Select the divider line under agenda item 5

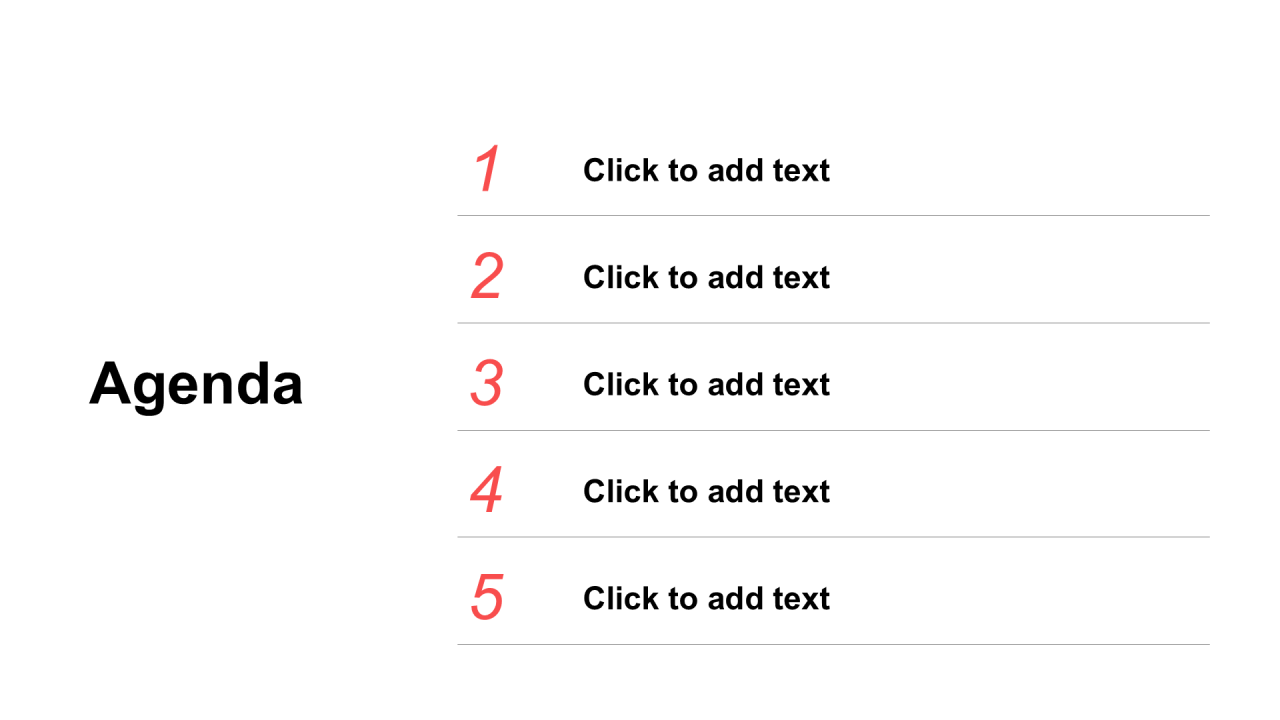tap(833, 644)
